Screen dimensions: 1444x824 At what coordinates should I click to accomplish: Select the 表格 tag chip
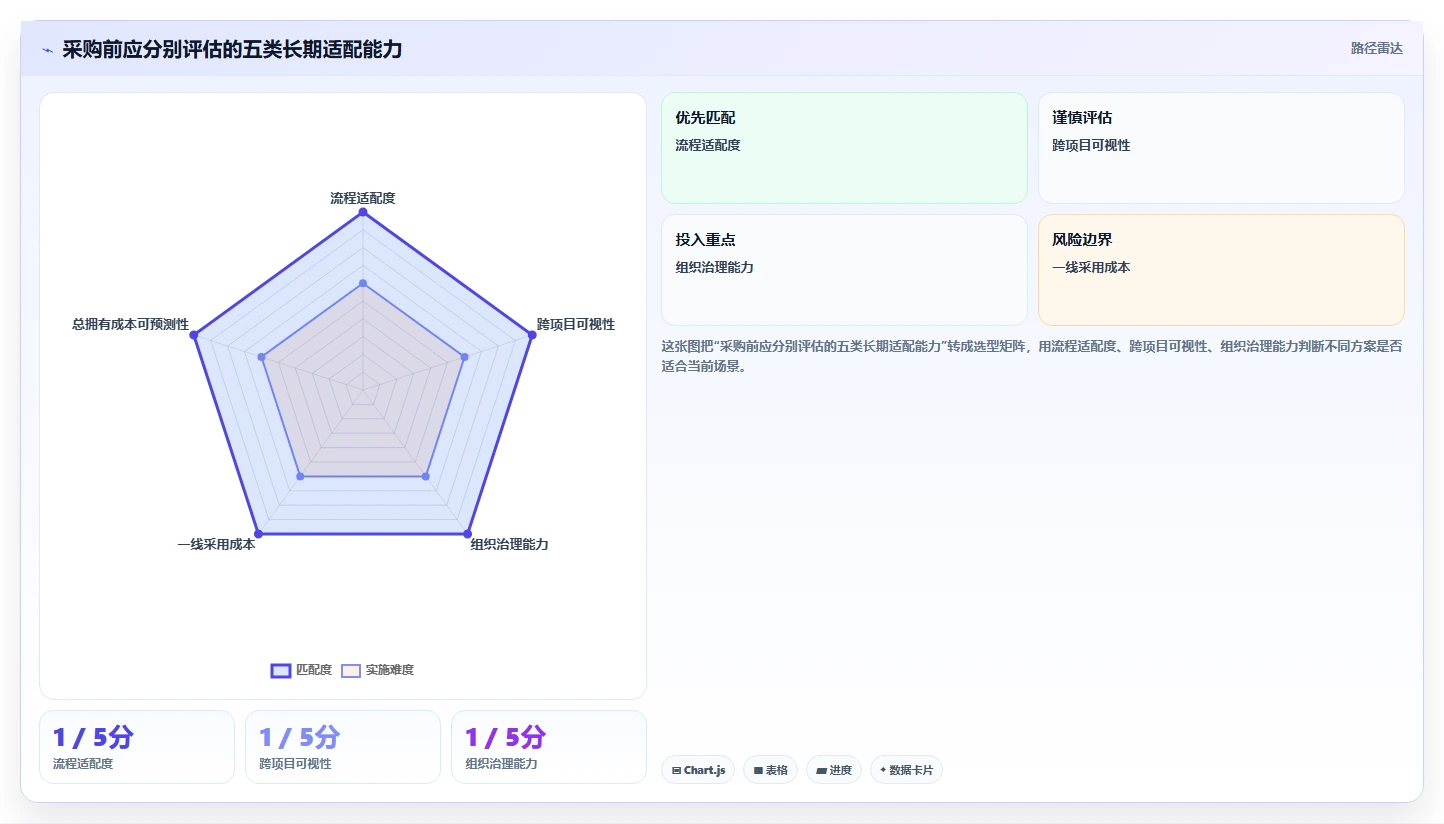point(770,770)
